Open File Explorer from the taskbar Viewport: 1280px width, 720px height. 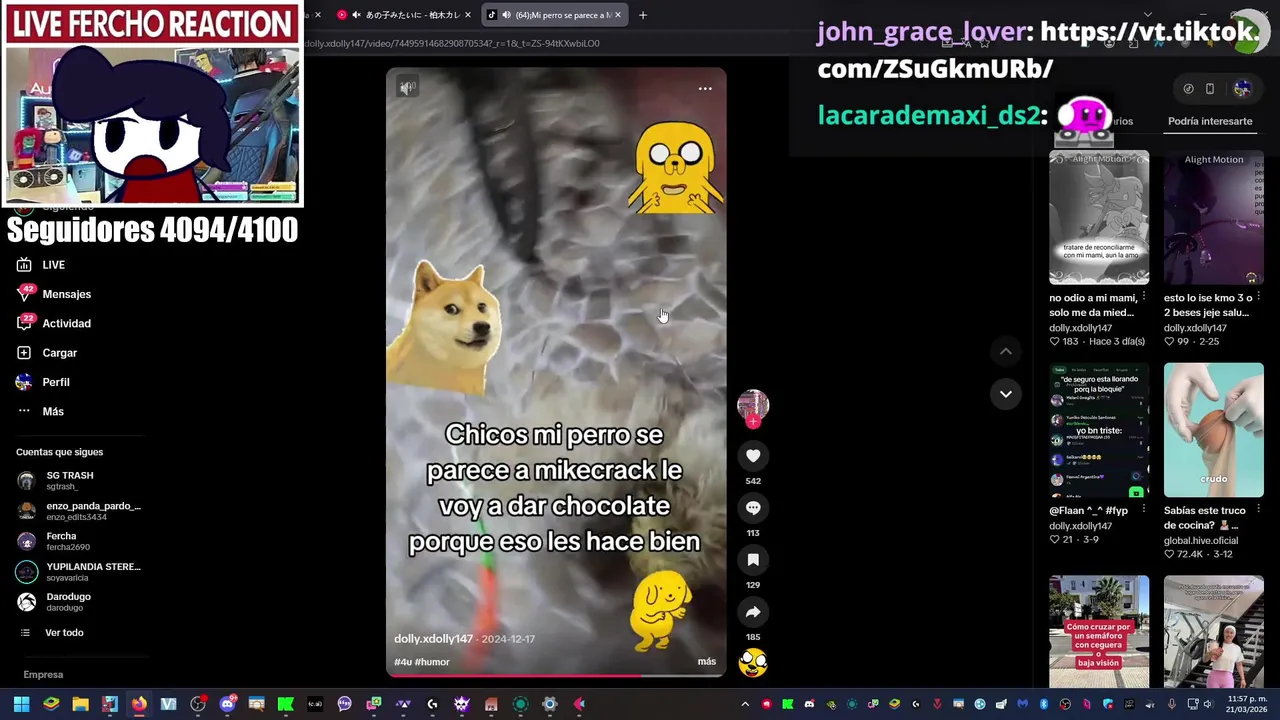pyautogui.click(x=80, y=704)
